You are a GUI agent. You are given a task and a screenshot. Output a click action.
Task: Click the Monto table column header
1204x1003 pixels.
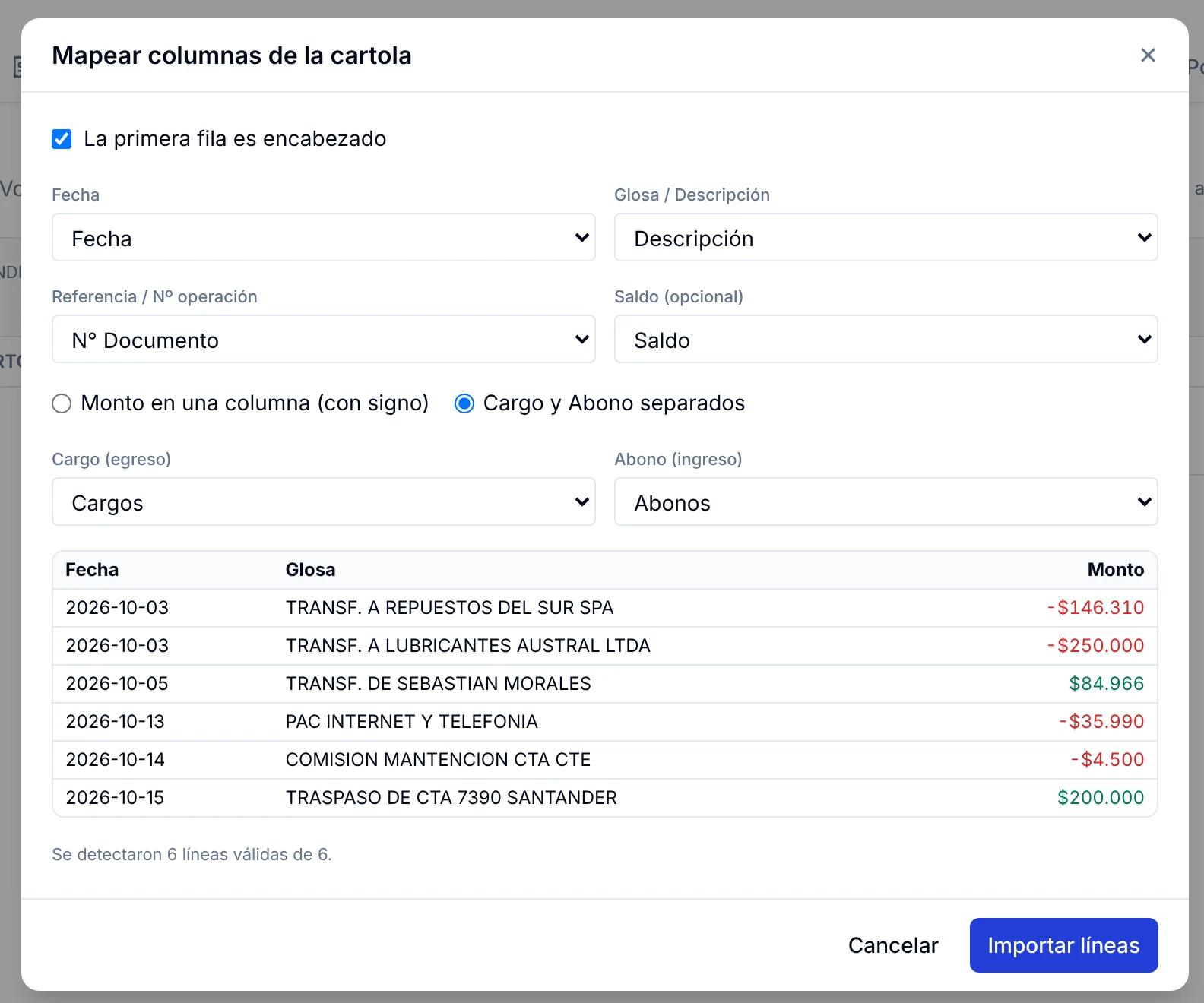1115,570
